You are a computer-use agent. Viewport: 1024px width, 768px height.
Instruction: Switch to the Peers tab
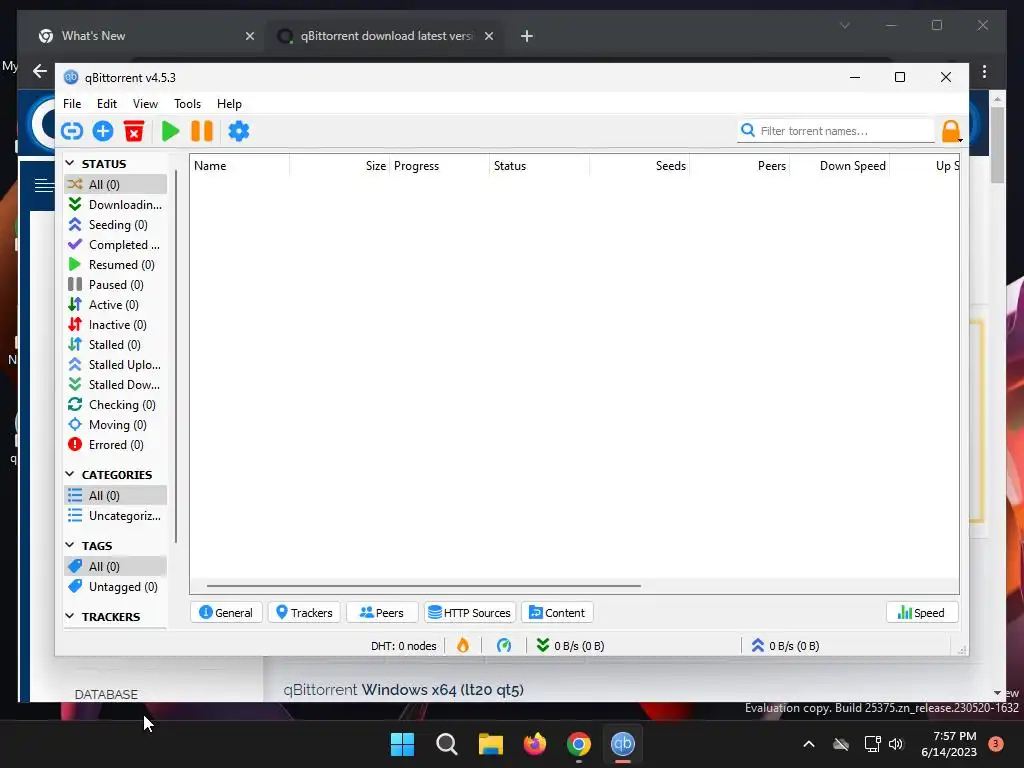[x=382, y=613]
